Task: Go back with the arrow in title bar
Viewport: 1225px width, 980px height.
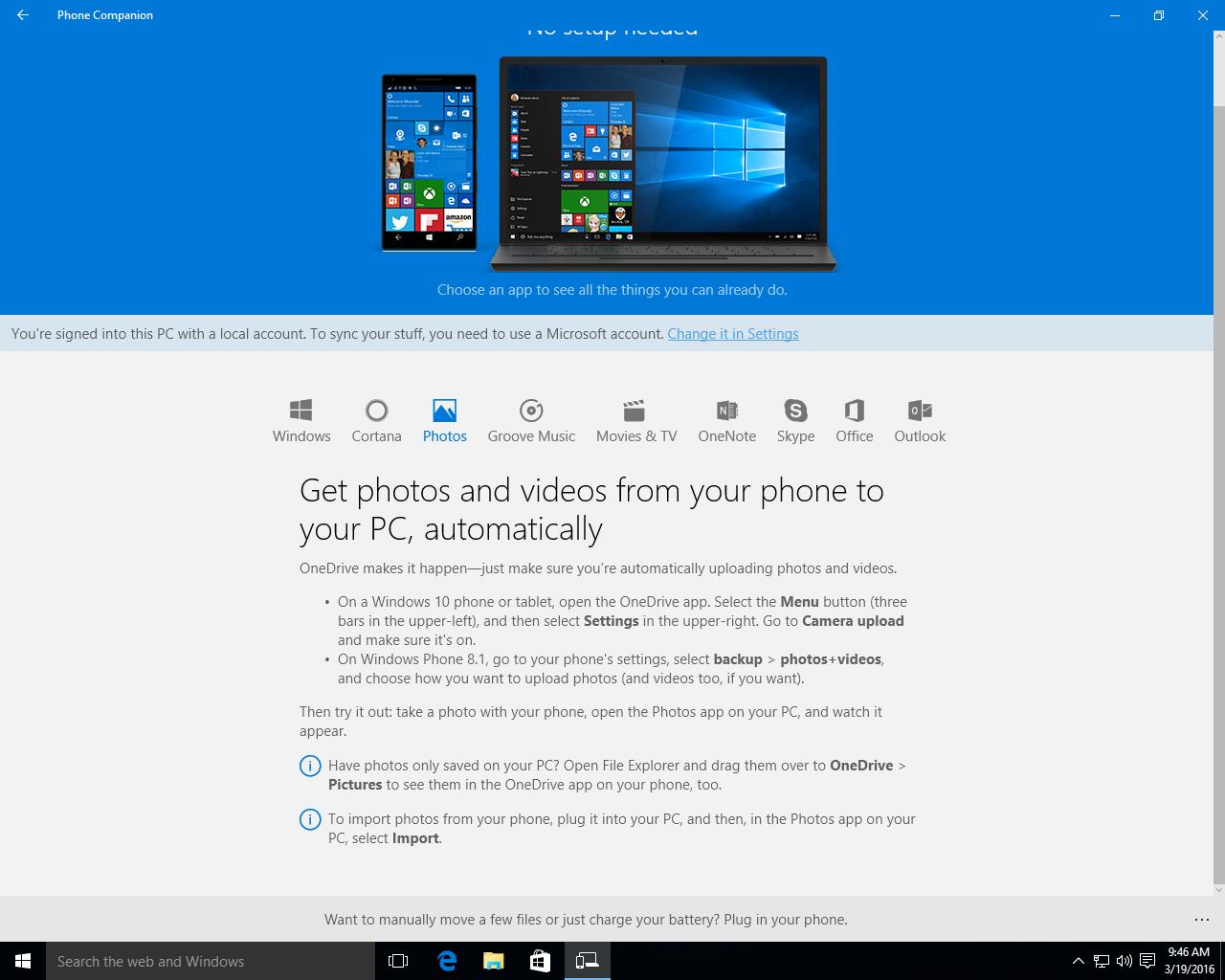Action: point(23,15)
